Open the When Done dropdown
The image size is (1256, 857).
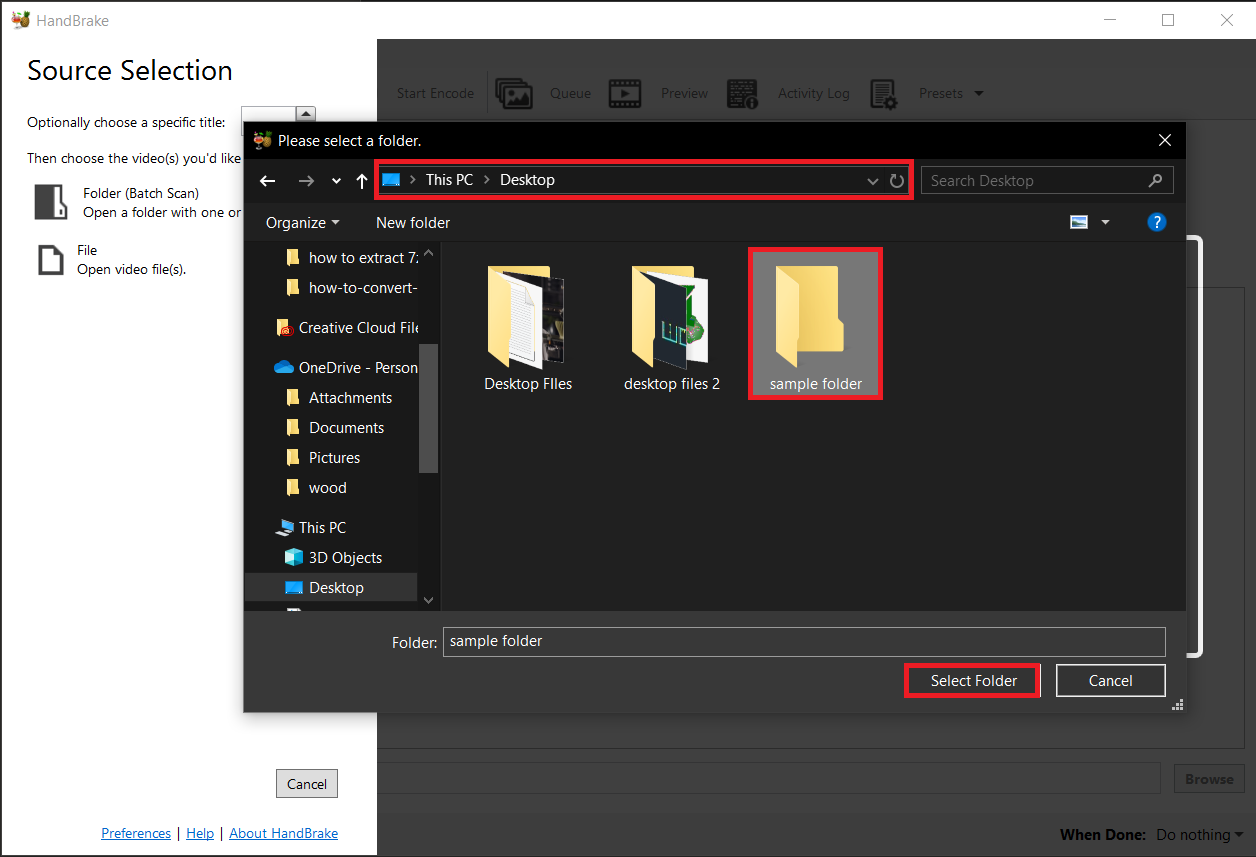click(x=1198, y=834)
